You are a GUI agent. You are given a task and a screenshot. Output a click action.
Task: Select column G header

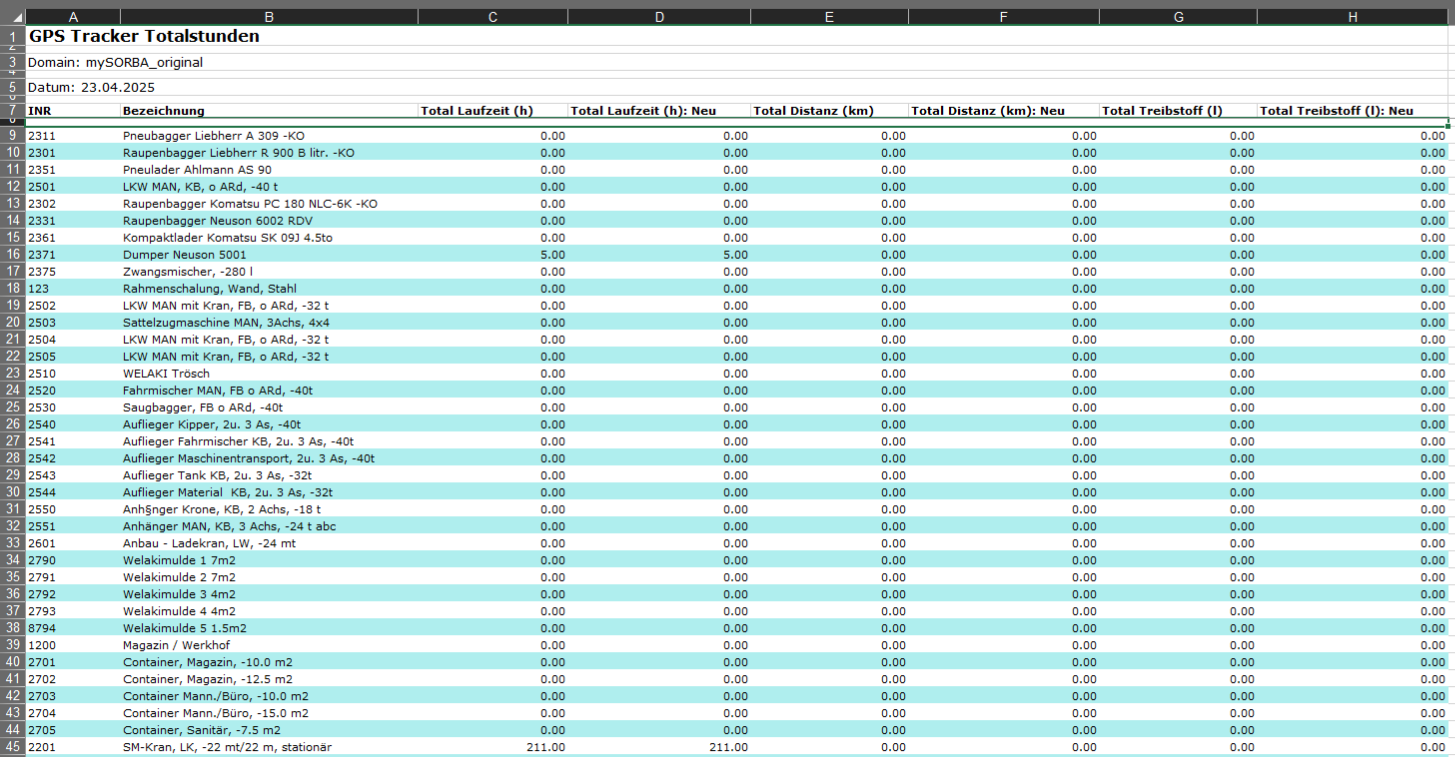tap(1178, 17)
